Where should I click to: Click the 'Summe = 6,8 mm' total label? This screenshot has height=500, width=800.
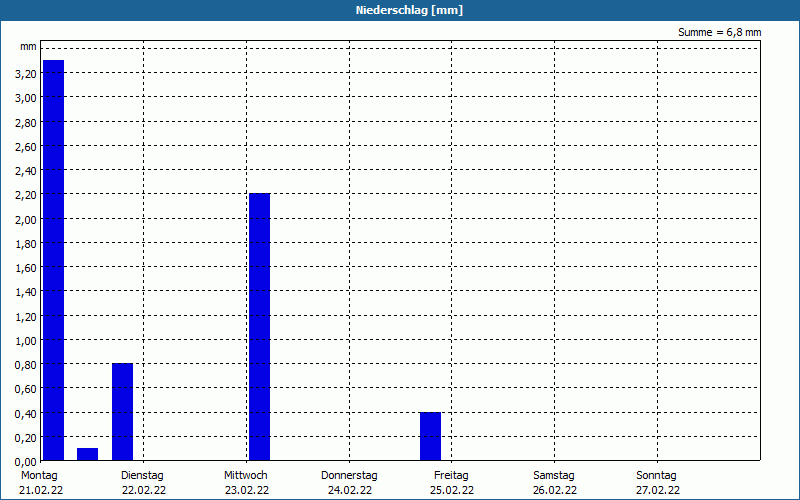pyautogui.click(x=719, y=32)
